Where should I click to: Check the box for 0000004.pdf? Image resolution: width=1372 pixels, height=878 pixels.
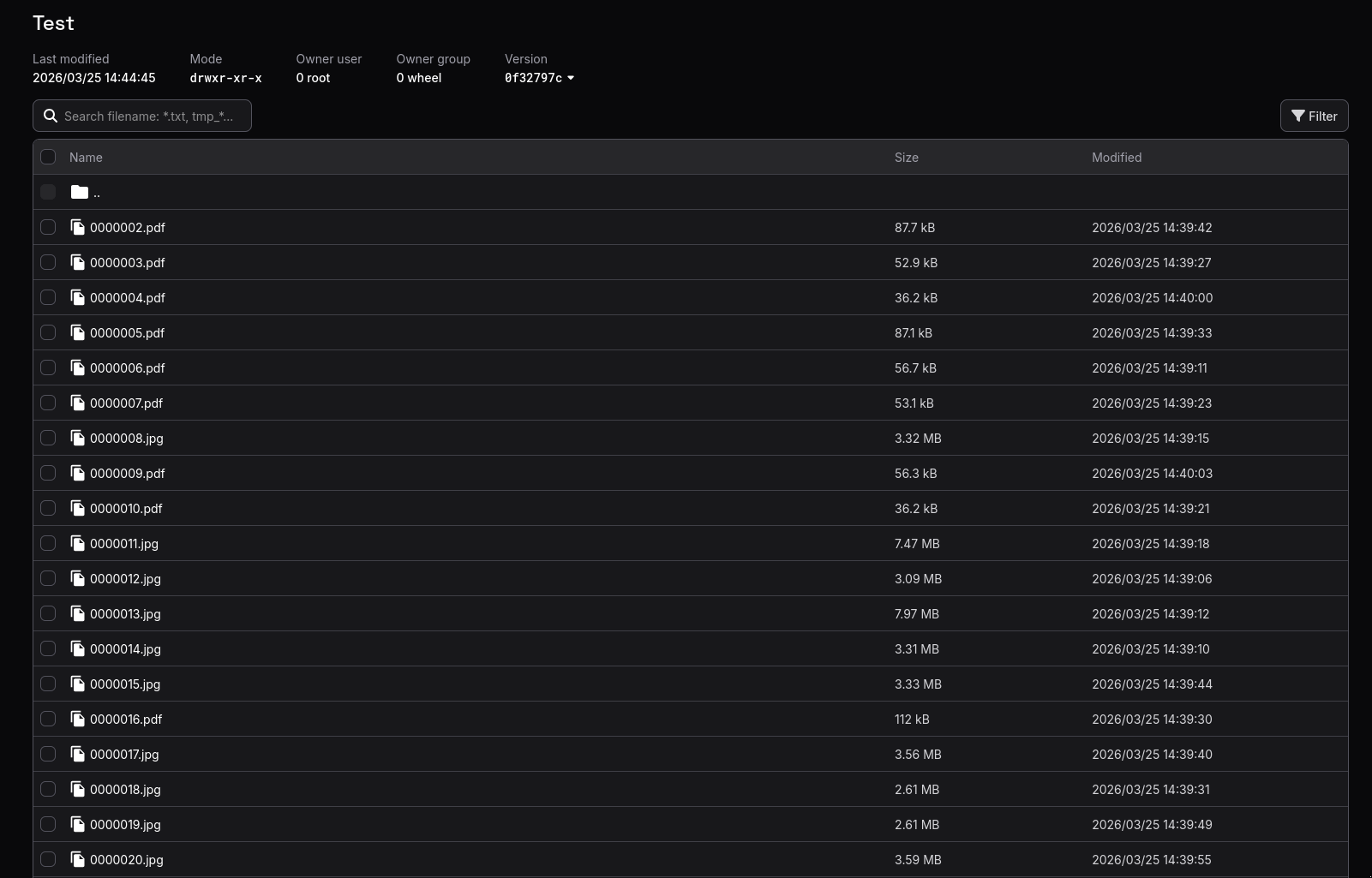(x=48, y=297)
